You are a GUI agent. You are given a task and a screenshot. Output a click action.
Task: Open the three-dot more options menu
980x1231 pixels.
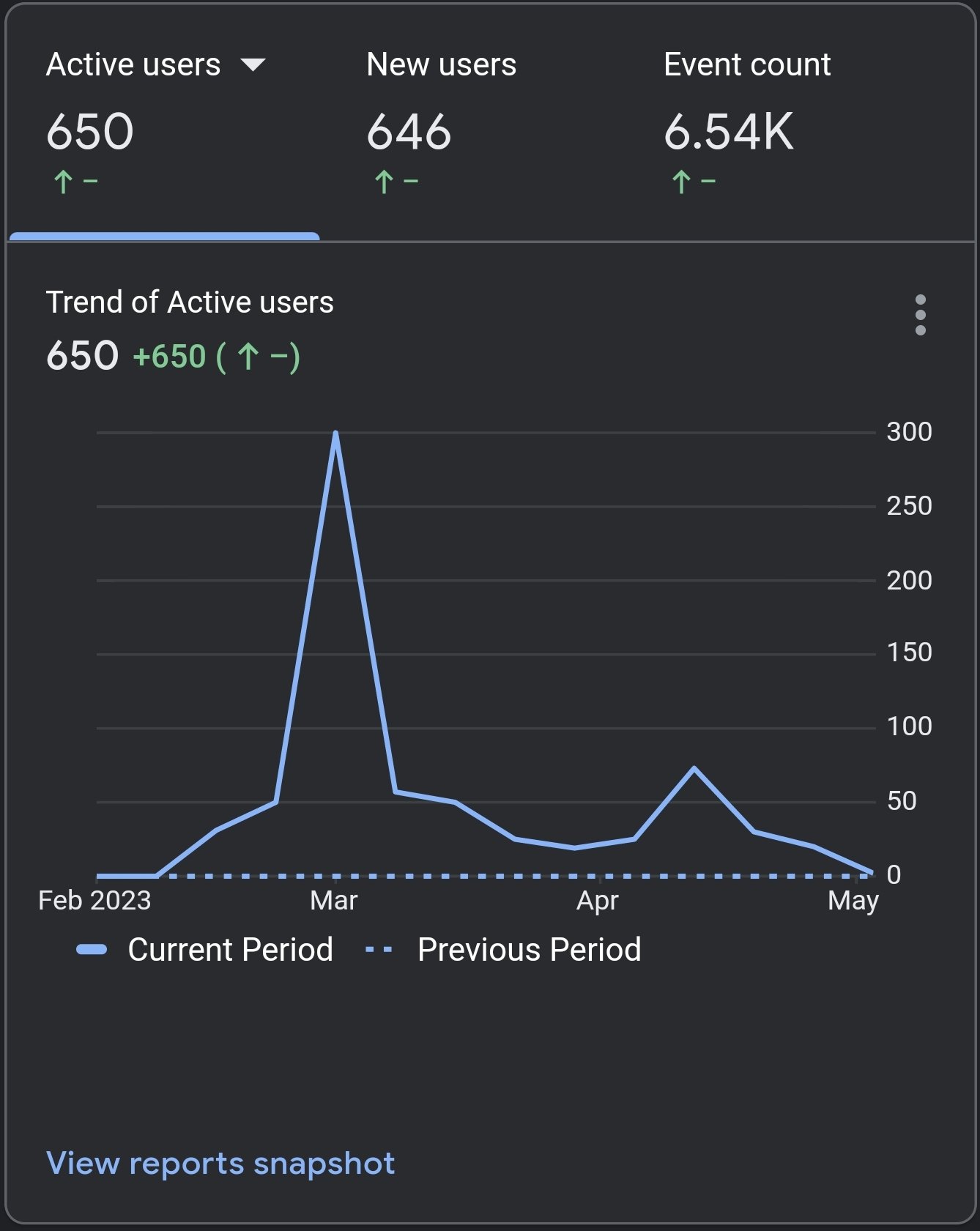coord(920,316)
